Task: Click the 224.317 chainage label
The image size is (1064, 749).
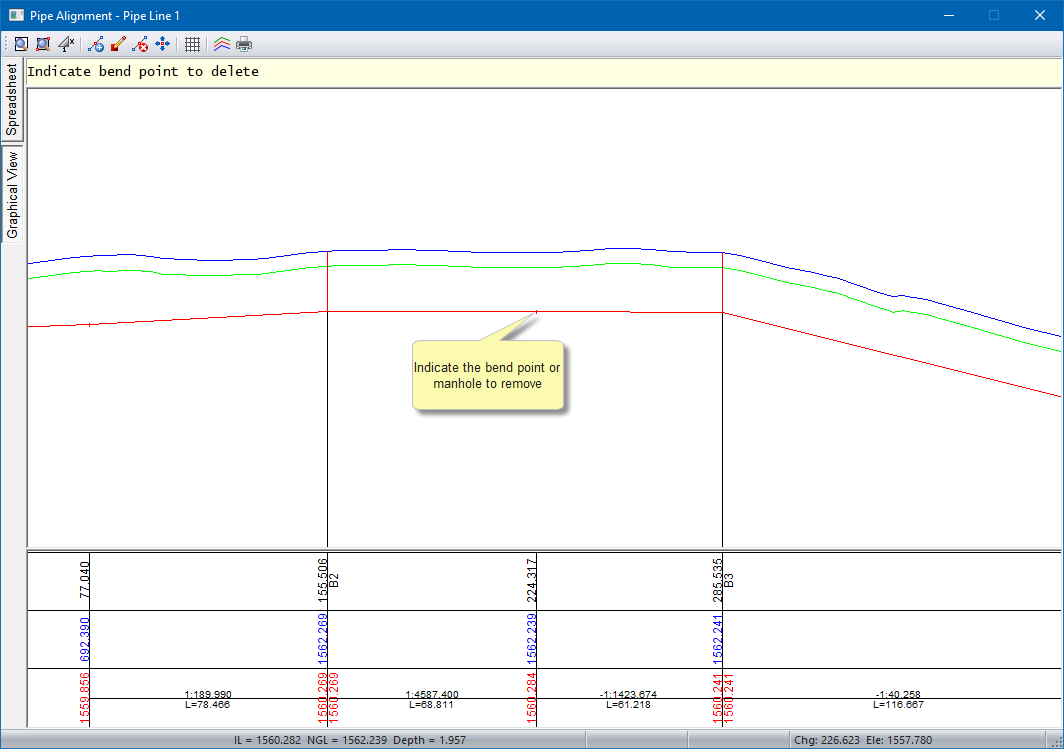Action: click(531, 578)
